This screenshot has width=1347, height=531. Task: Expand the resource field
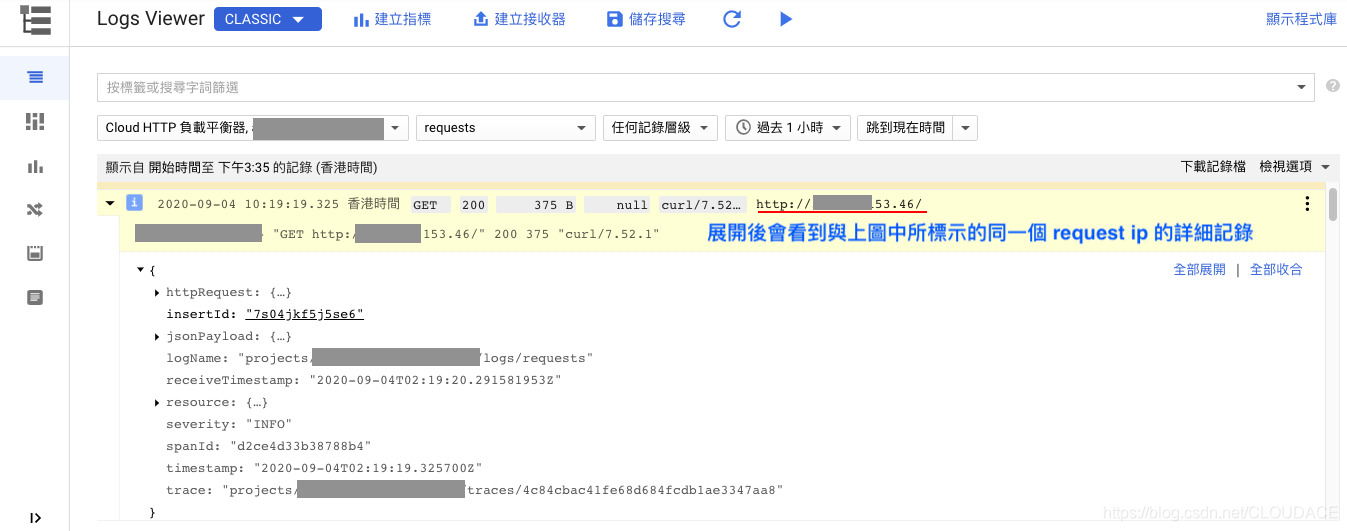tap(158, 402)
